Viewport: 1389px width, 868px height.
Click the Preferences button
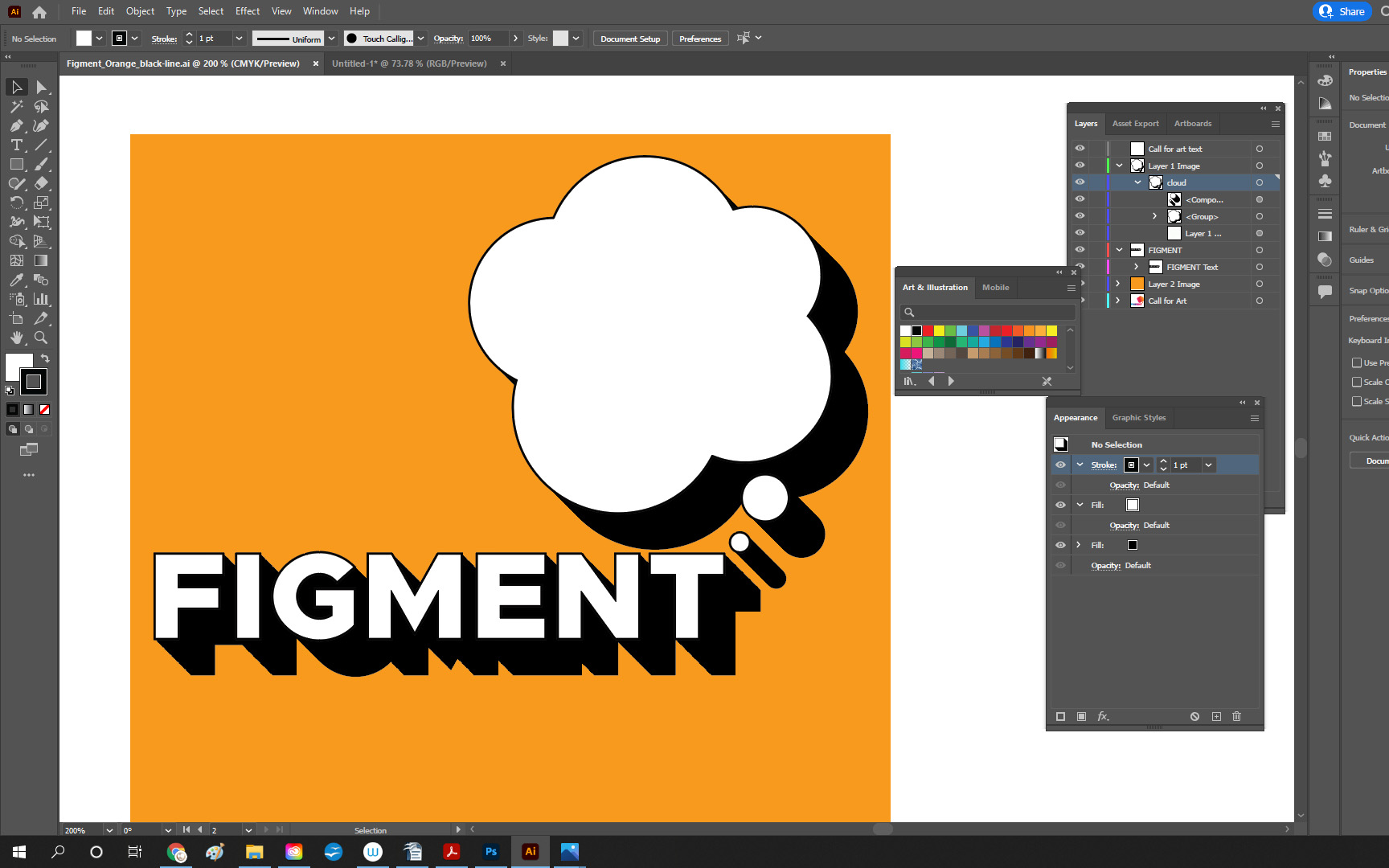[699, 38]
